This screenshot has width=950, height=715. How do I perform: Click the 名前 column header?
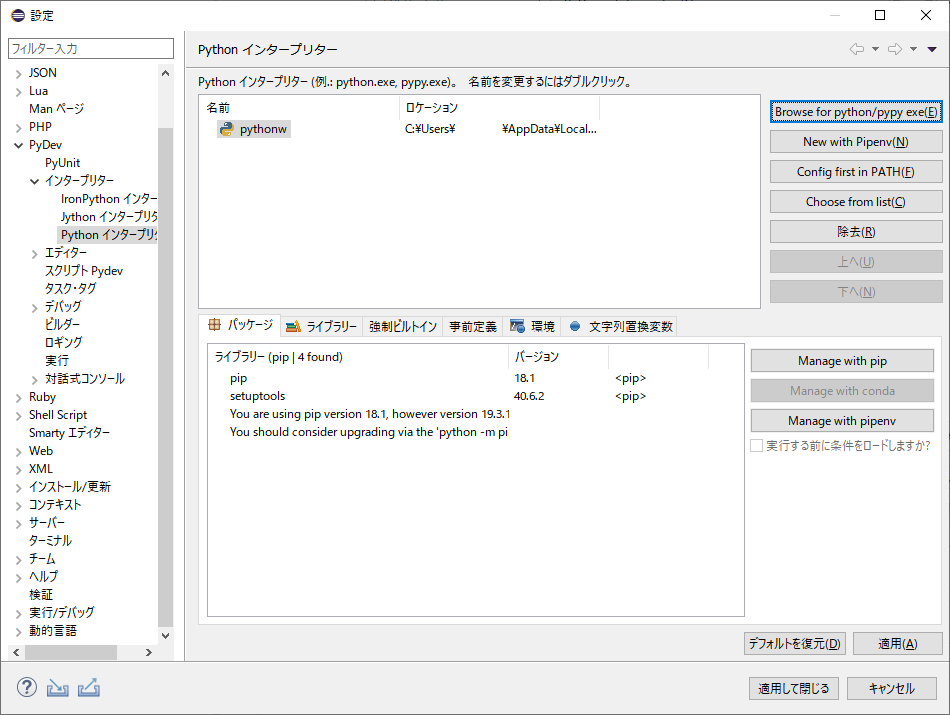tap(300, 108)
